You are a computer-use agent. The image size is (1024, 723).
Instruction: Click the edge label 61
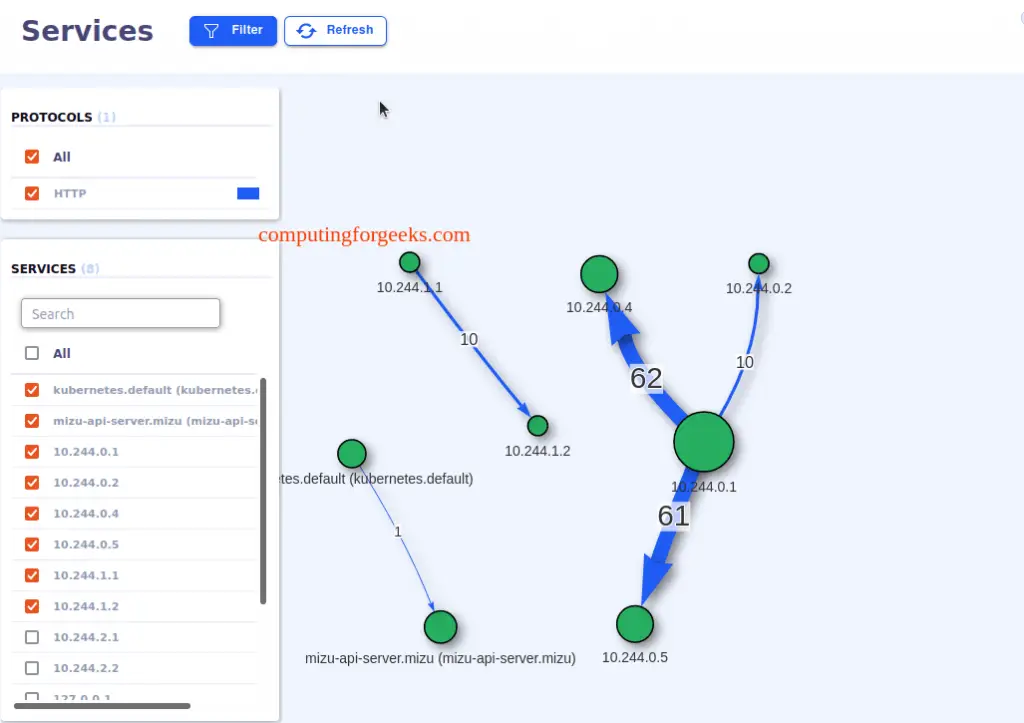pos(673,516)
